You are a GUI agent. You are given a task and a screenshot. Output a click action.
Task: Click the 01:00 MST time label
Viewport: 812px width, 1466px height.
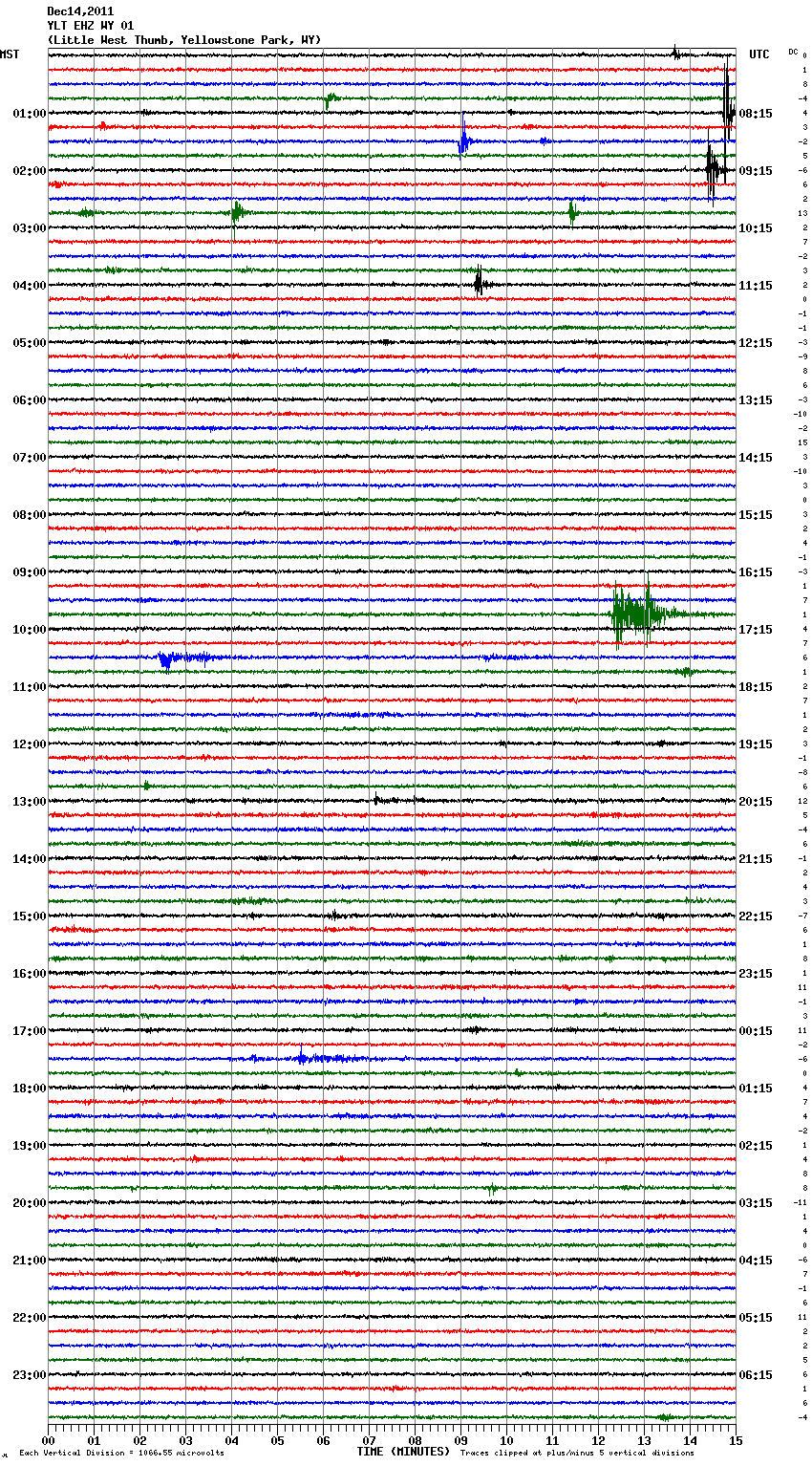click(x=30, y=114)
